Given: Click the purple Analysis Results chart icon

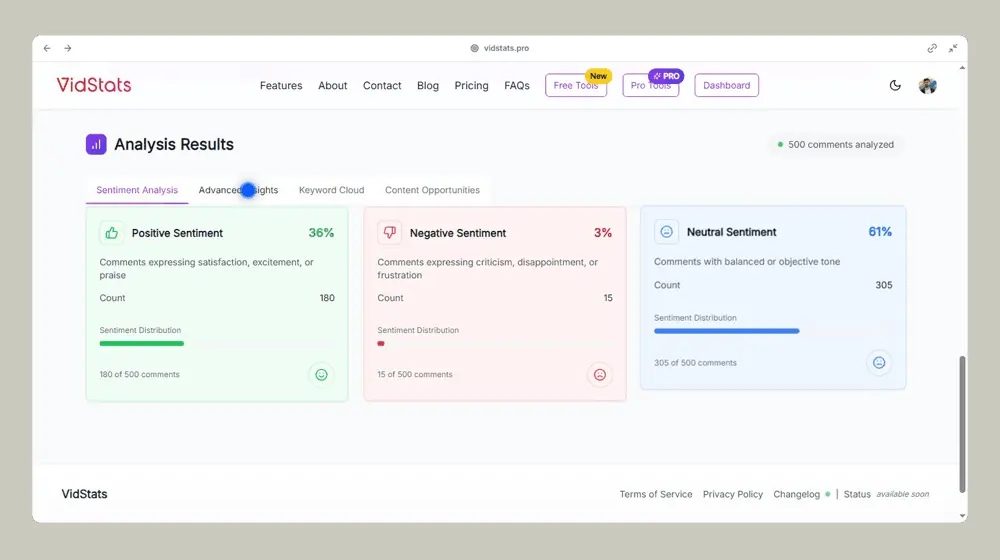Looking at the screenshot, I should [96, 145].
